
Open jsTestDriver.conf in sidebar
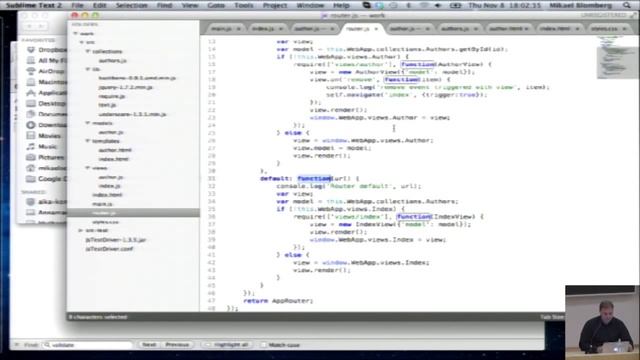click(x=109, y=249)
